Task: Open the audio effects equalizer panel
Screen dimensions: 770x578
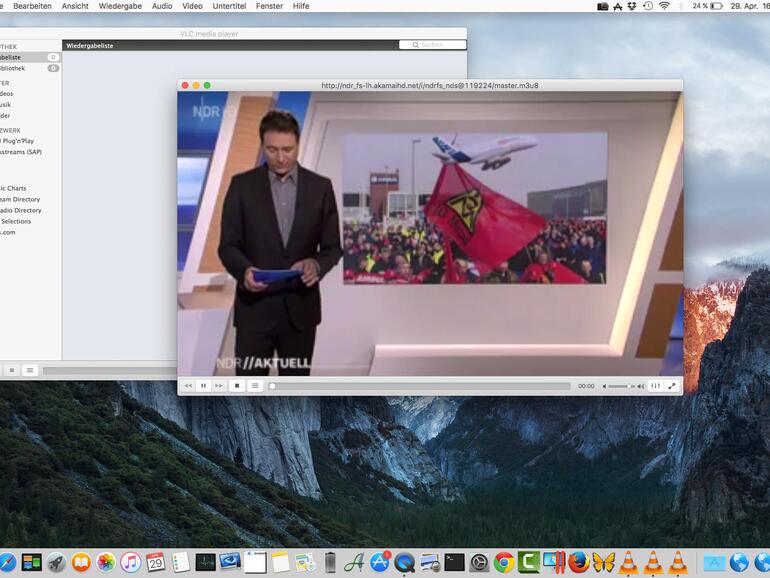Action: [656, 386]
